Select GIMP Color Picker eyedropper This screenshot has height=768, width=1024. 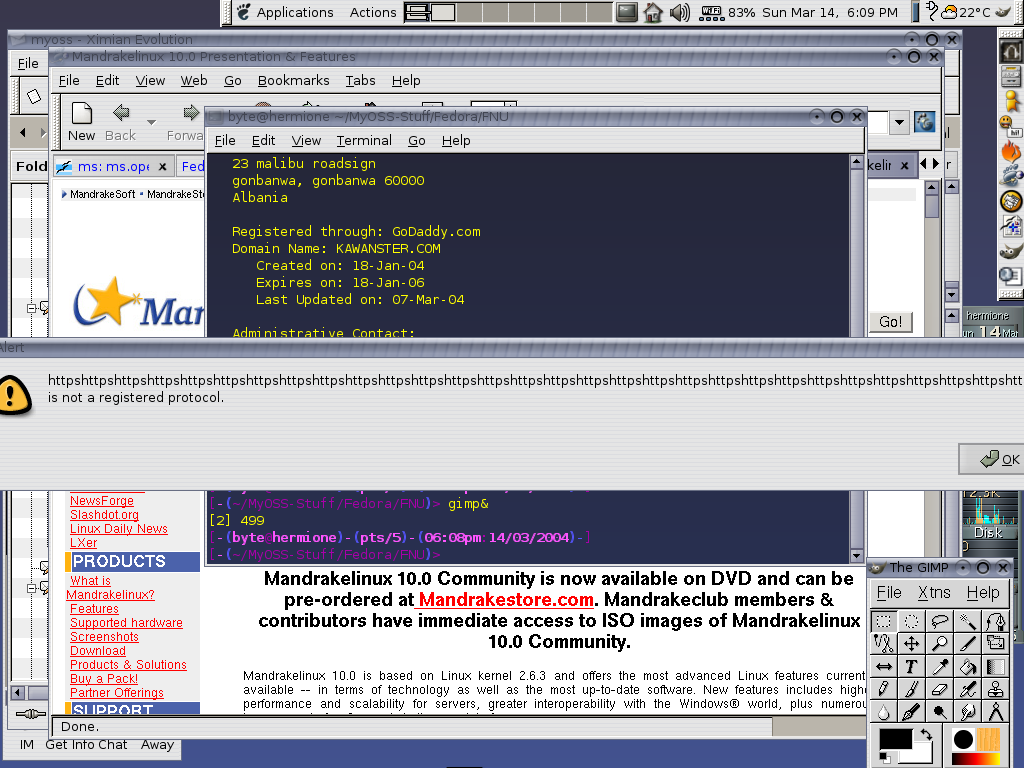[x=940, y=667]
